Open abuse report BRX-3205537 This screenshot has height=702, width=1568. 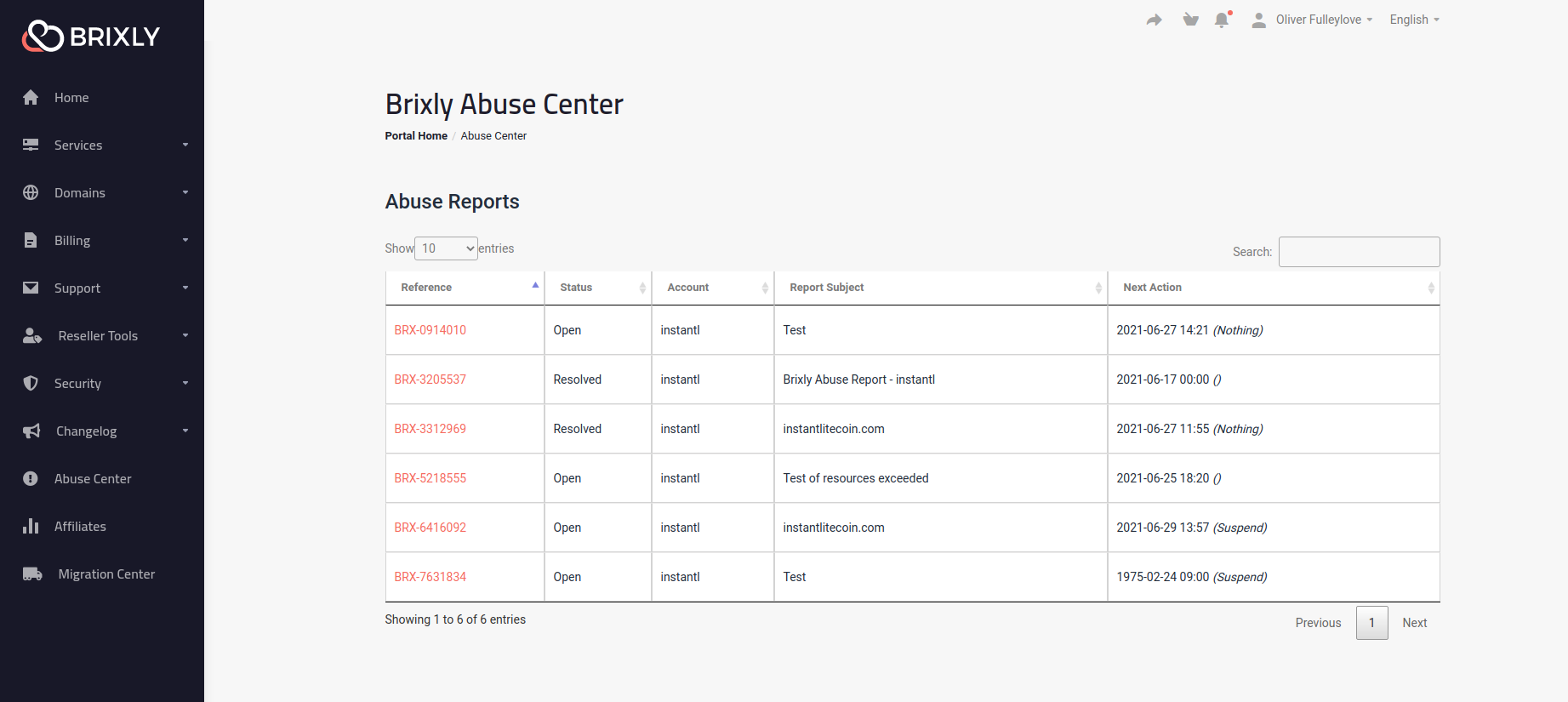point(430,380)
